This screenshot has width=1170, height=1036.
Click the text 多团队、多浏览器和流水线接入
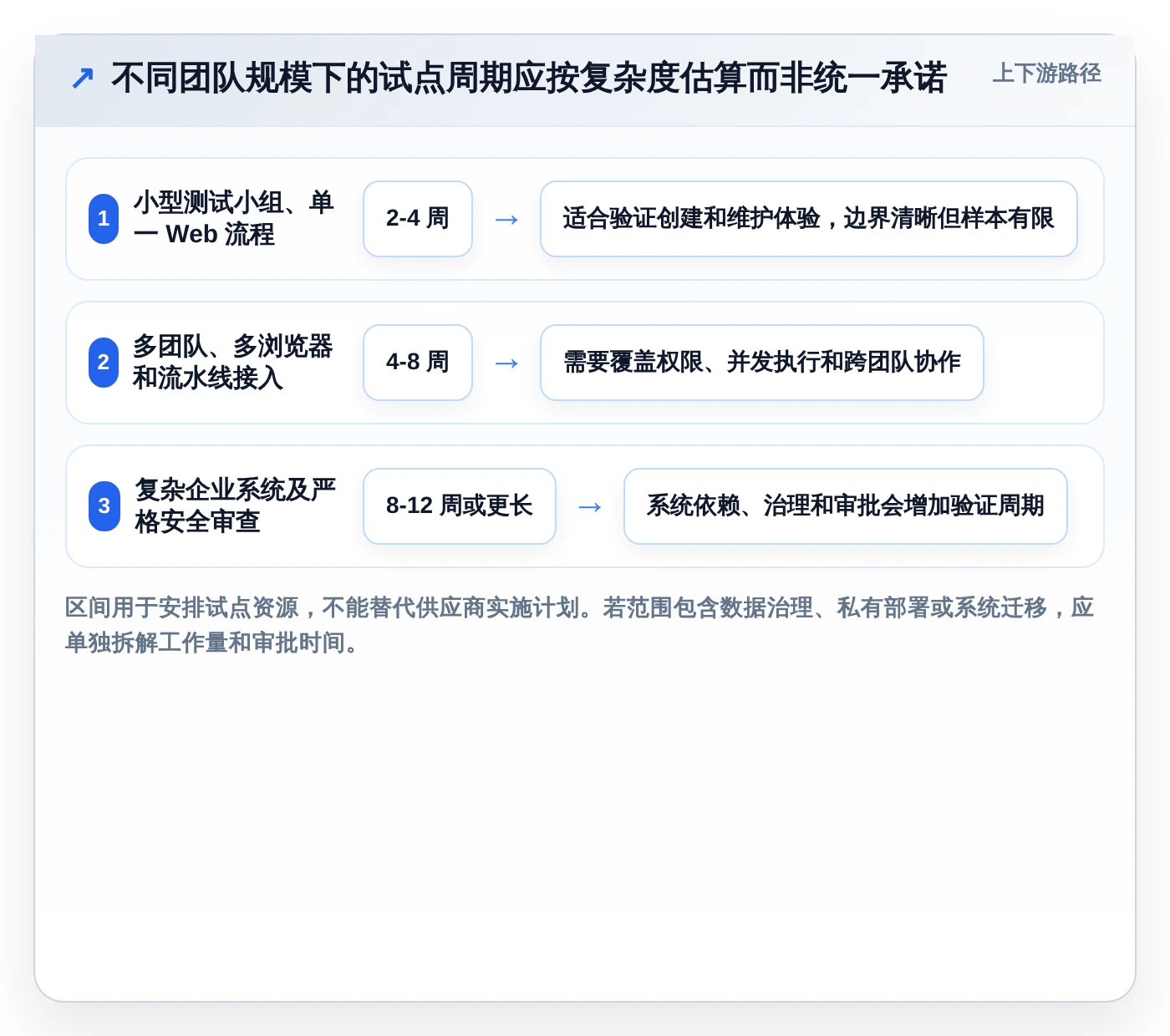233,362
